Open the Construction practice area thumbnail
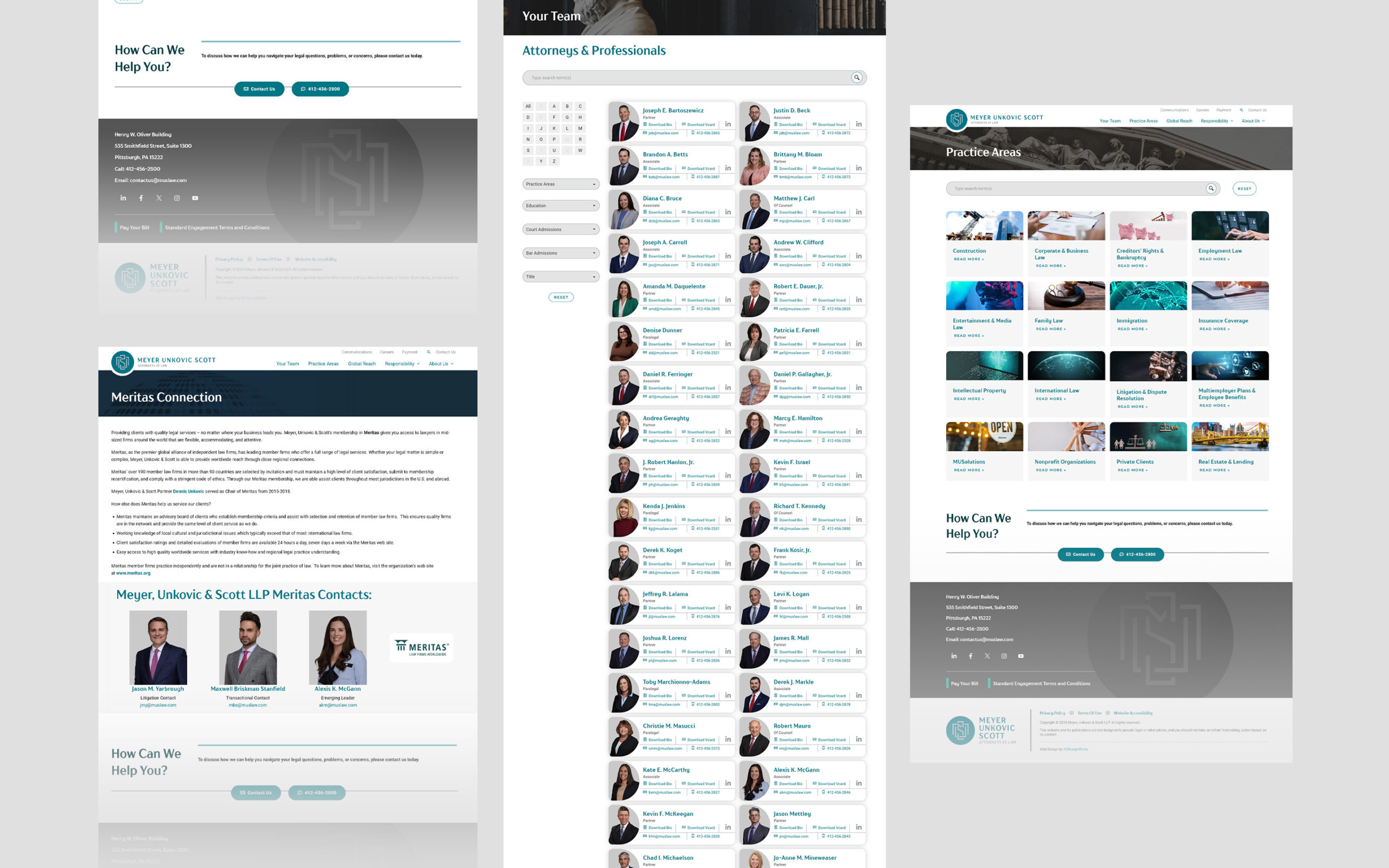 coord(984,226)
